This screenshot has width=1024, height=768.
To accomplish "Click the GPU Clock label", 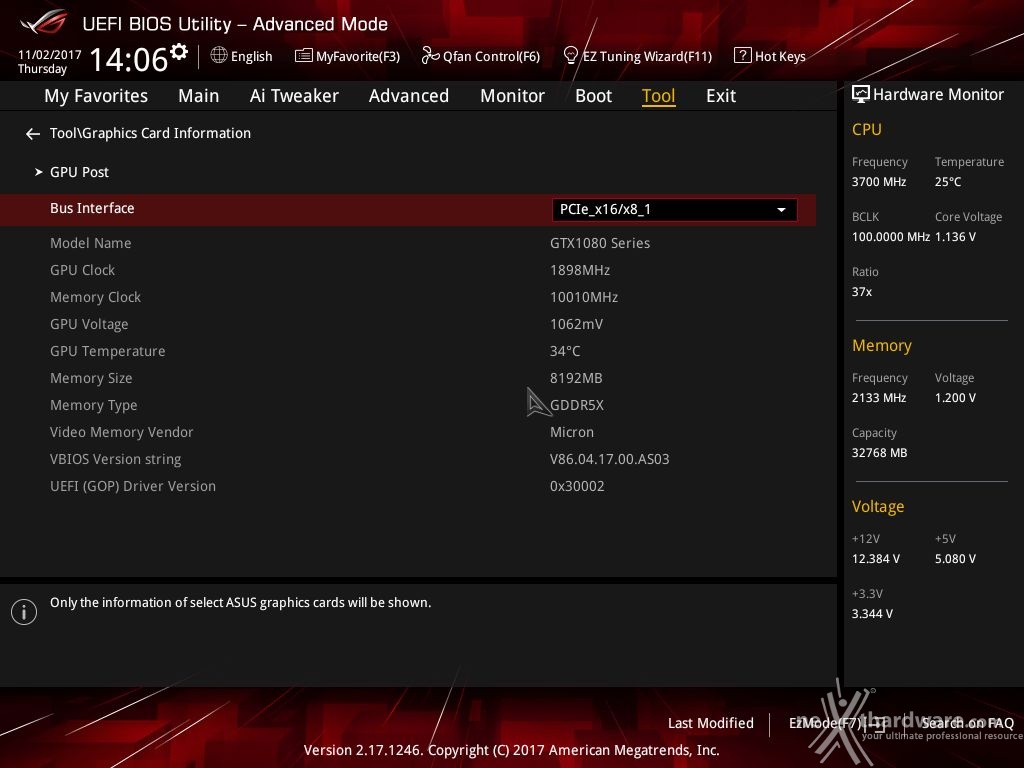I will [82, 270].
